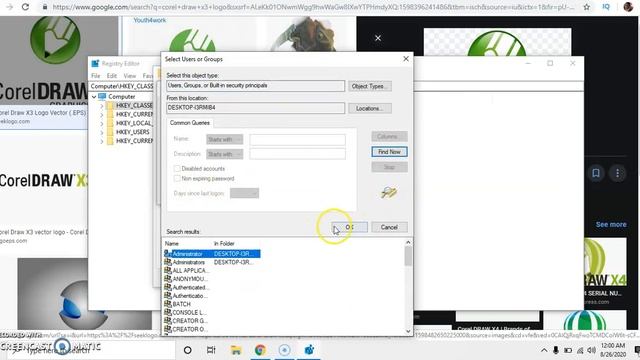Click the Description query input field
The image size is (640, 360).
click(298, 154)
